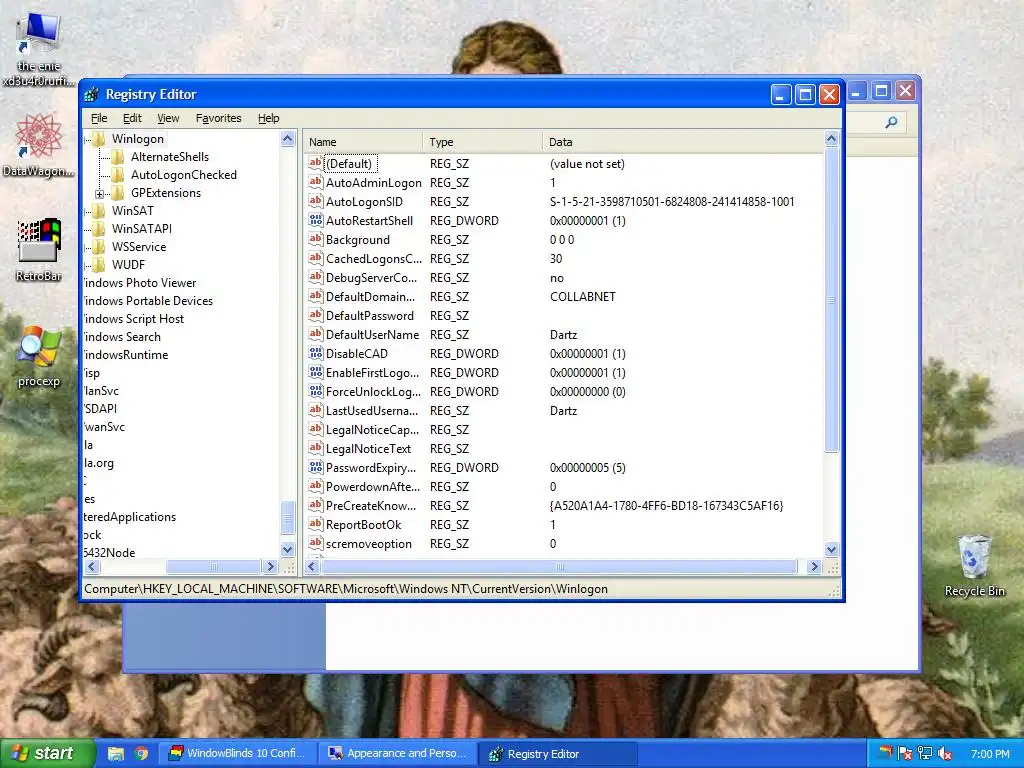Select the scremoveoption value name

click(369, 544)
